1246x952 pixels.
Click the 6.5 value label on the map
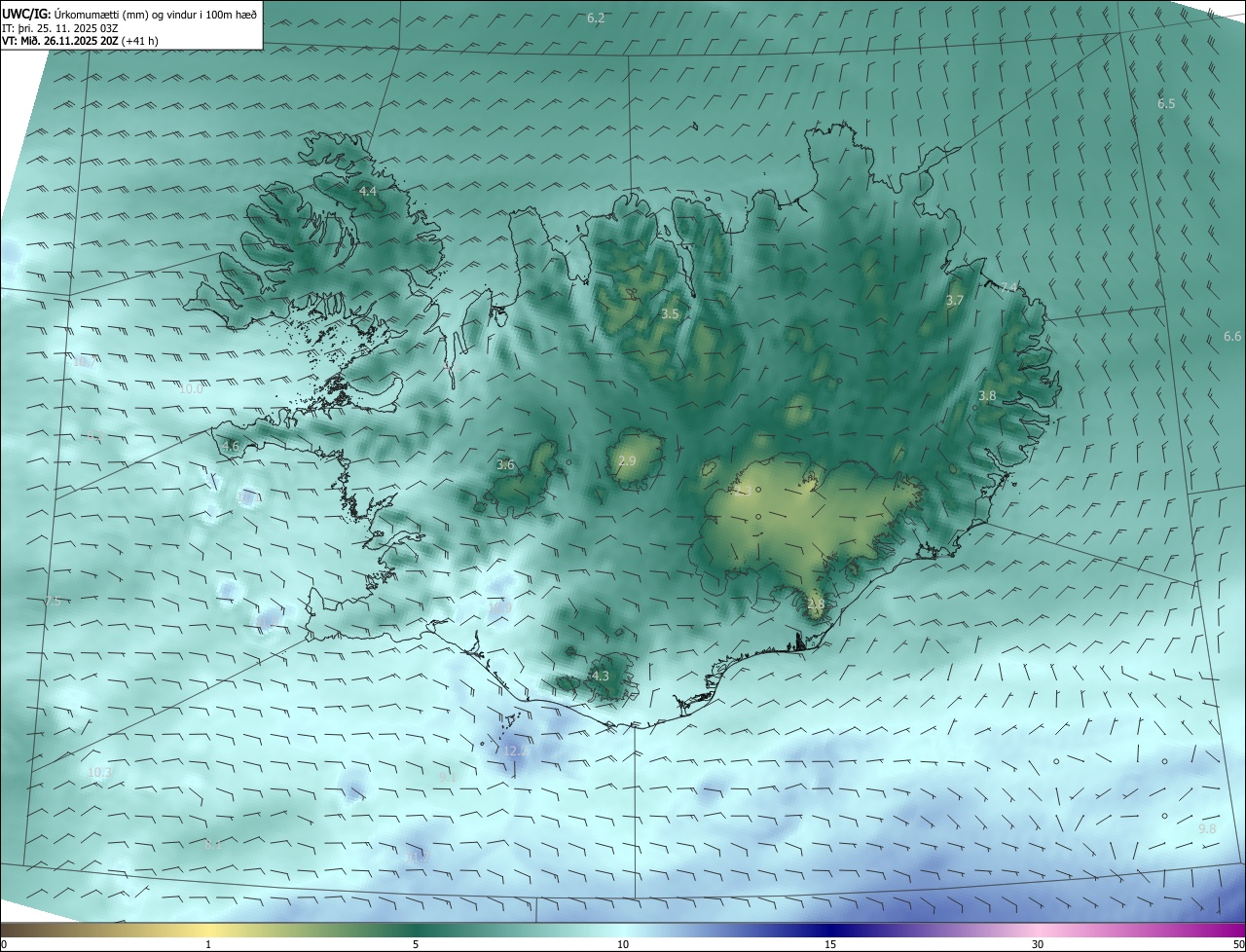tap(1166, 104)
